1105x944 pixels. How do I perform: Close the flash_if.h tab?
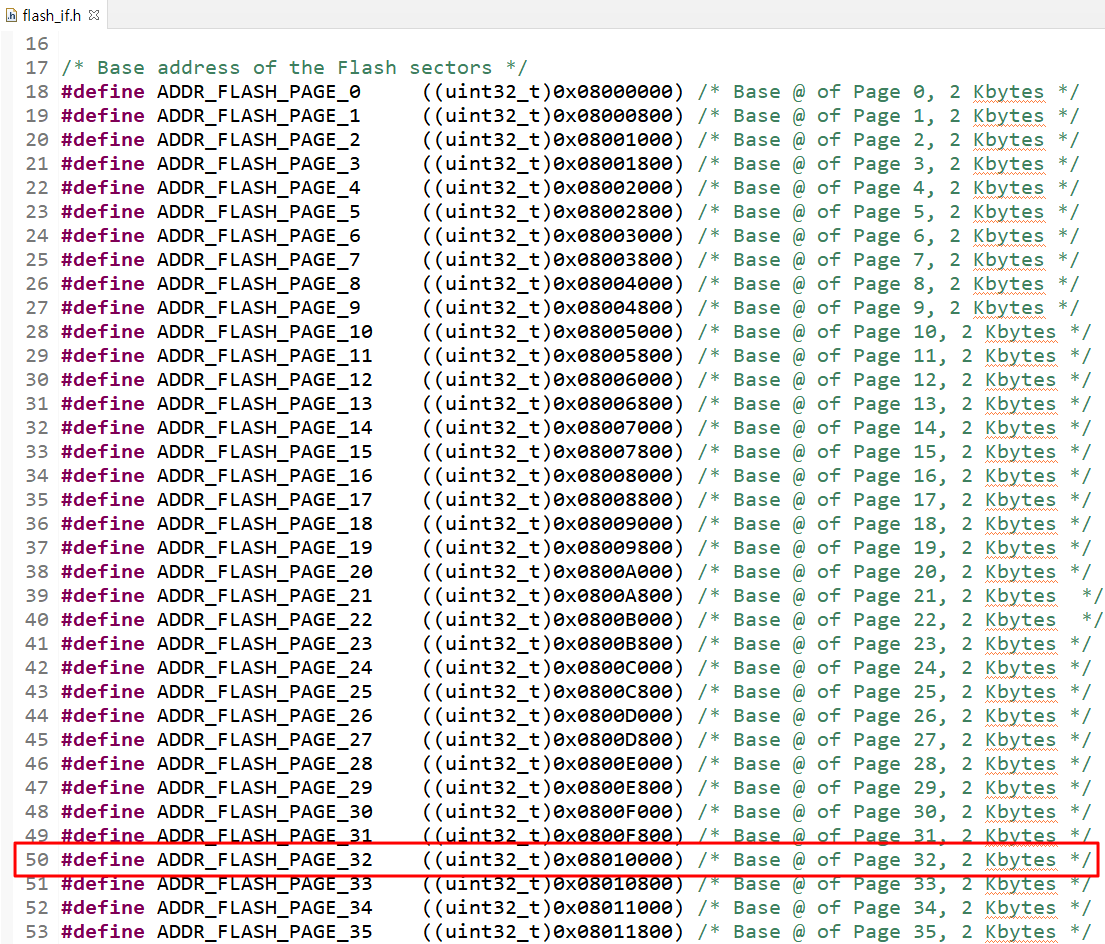click(93, 15)
